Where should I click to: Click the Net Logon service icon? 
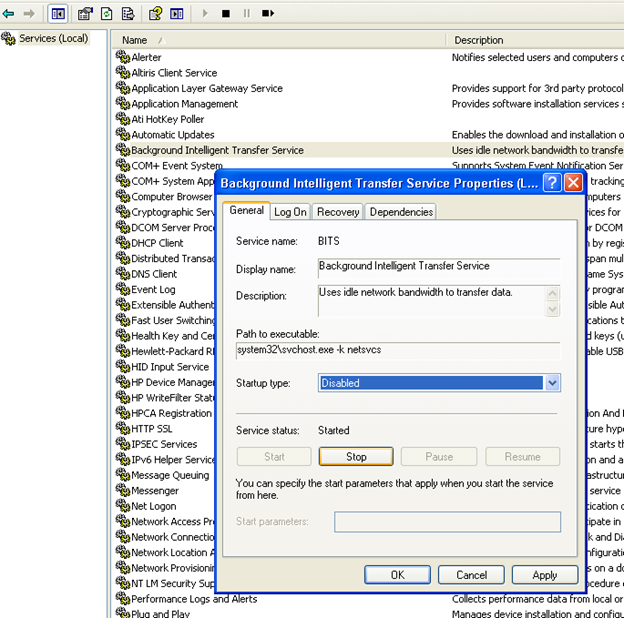(123, 505)
